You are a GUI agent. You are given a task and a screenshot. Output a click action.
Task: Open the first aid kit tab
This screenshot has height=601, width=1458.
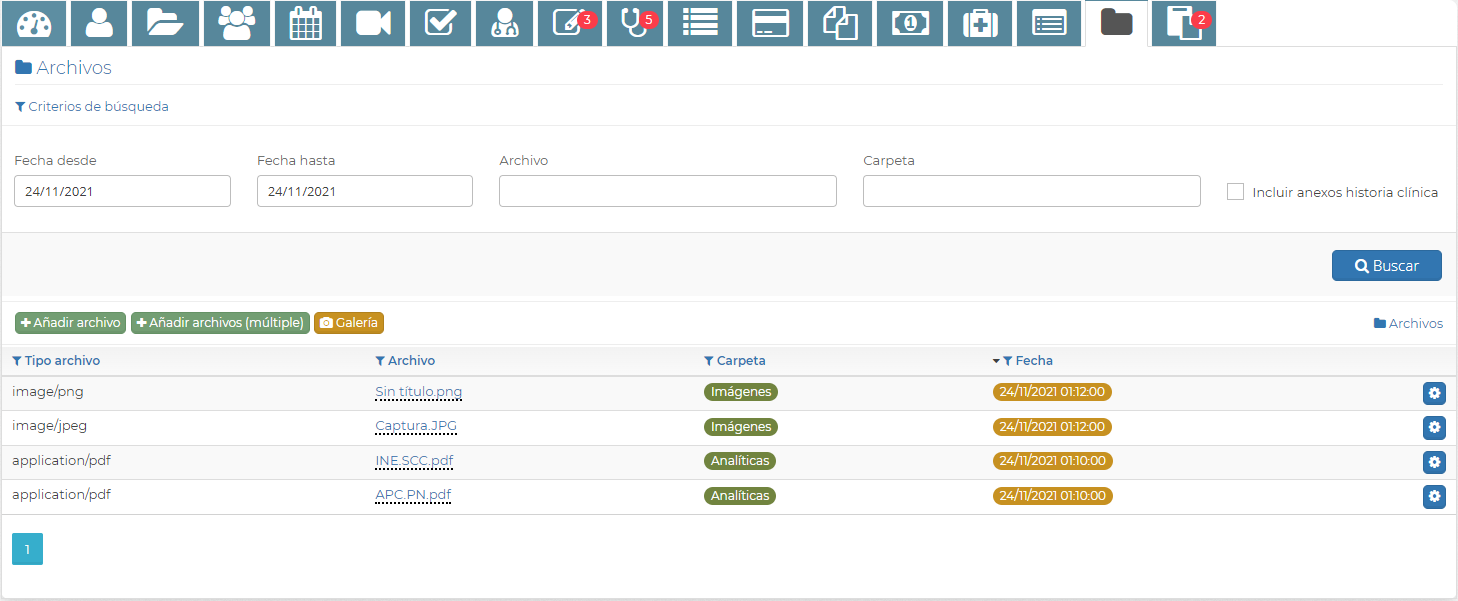(x=979, y=24)
